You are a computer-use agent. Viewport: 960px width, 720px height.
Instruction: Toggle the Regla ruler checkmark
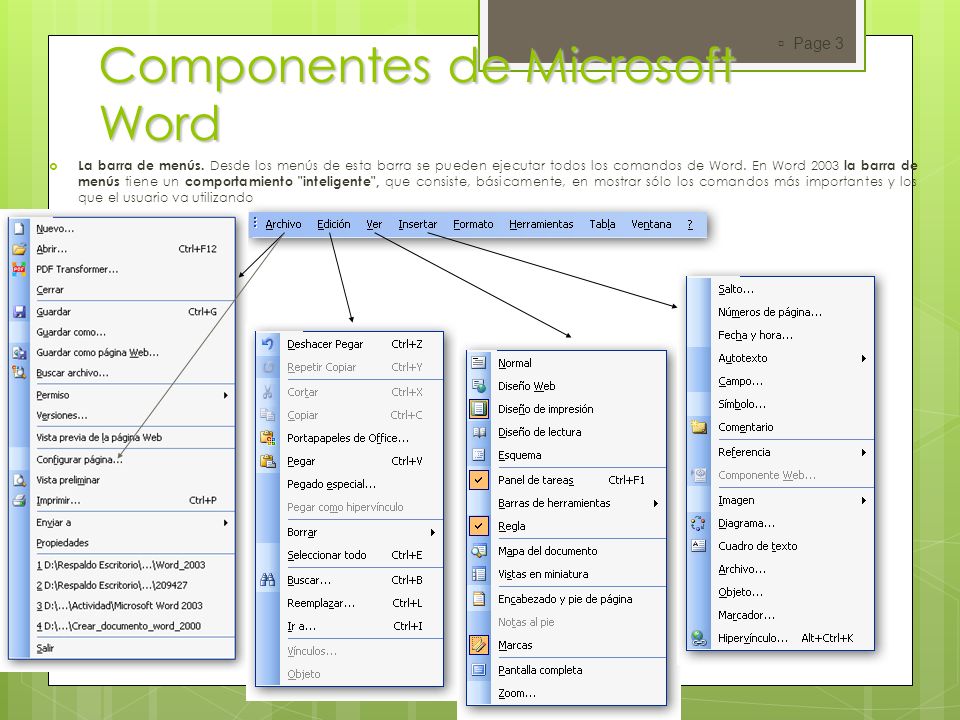(x=479, y=525)
